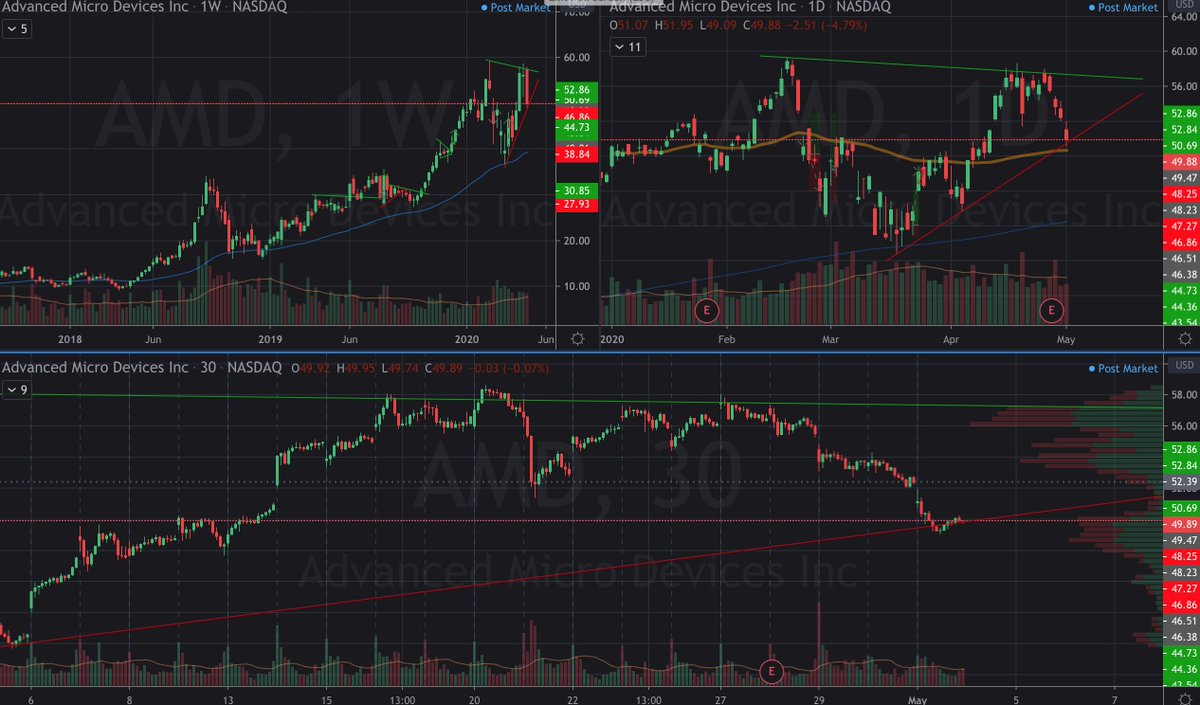
Task: Open chart settings gear below the weekly chart
Action: pos(576,340)
